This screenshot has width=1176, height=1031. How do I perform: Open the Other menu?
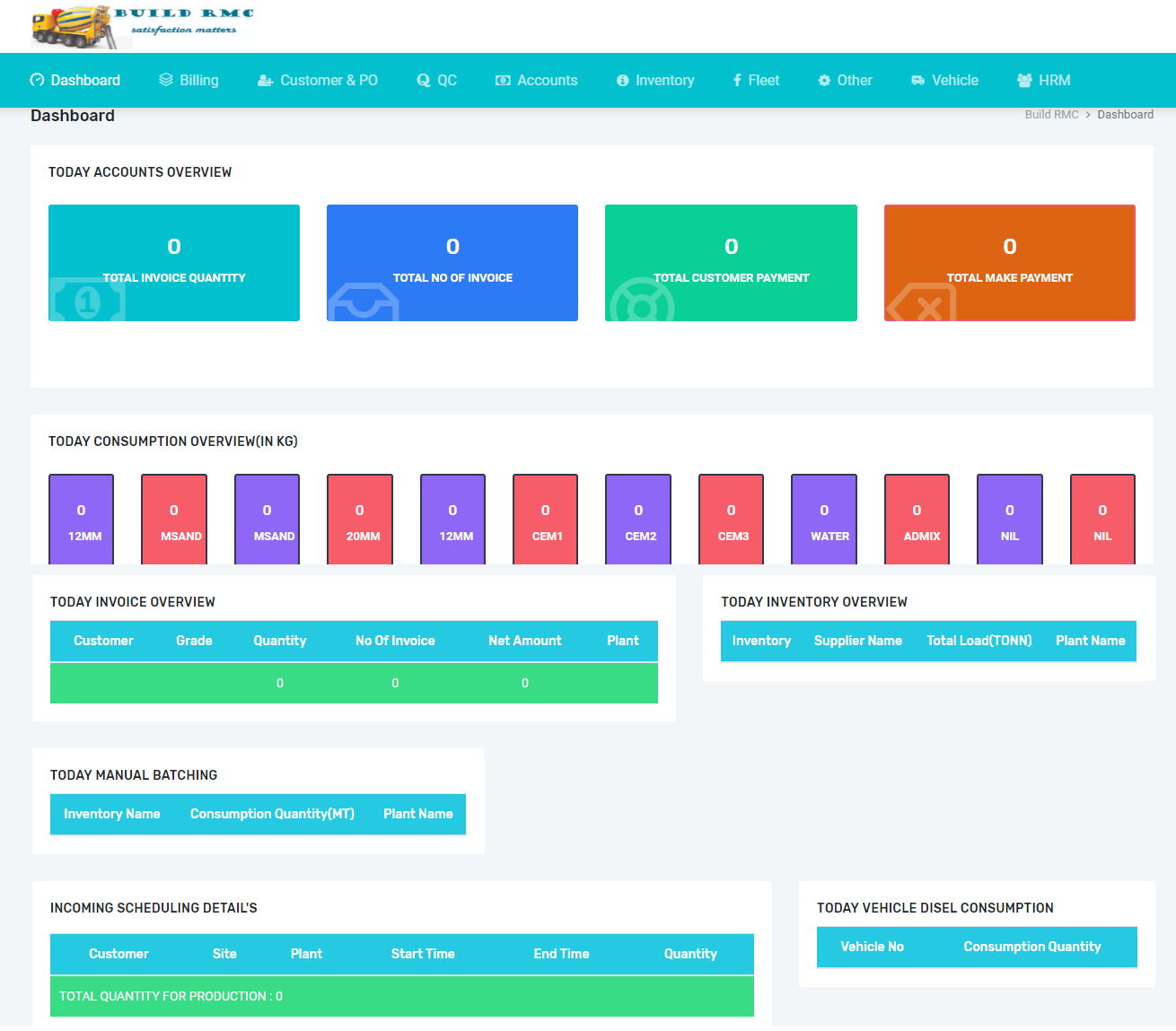[x=845, y=81]
